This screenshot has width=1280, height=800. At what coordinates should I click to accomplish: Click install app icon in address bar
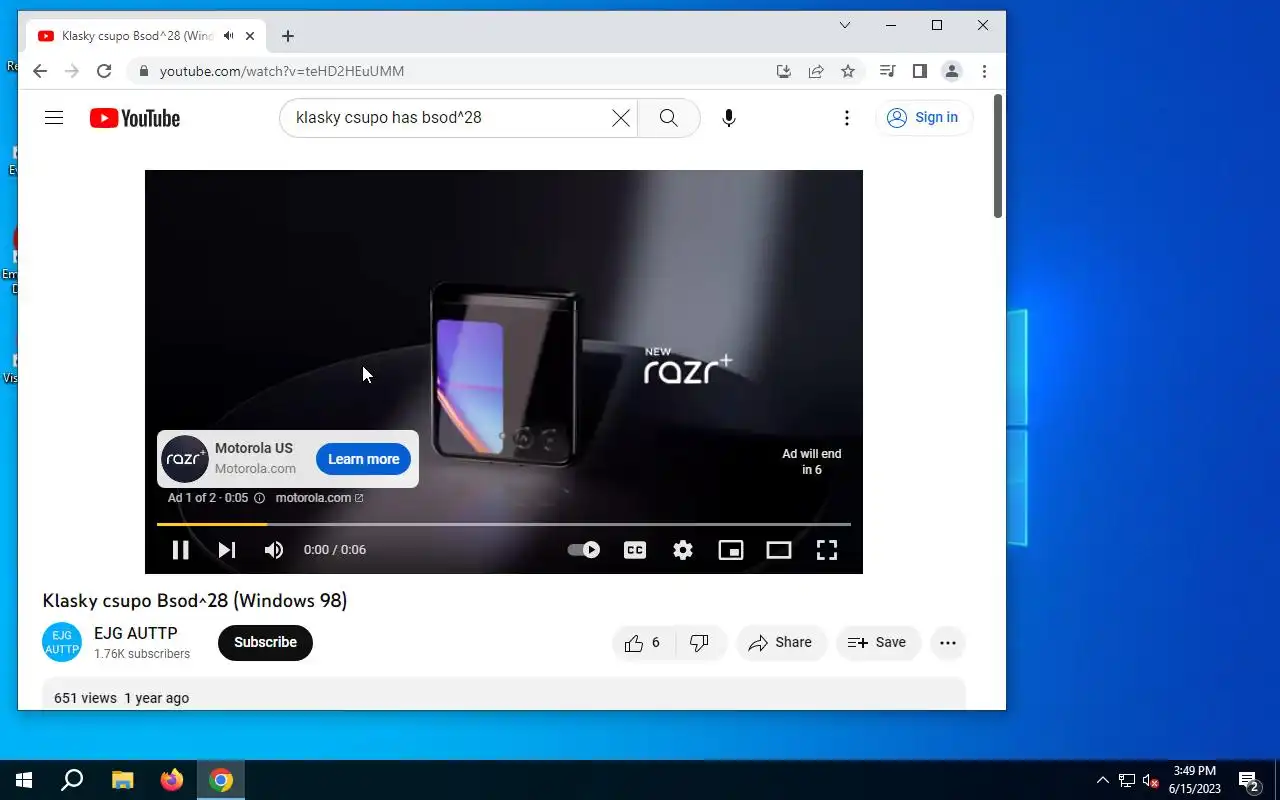[x=784, y=71]
